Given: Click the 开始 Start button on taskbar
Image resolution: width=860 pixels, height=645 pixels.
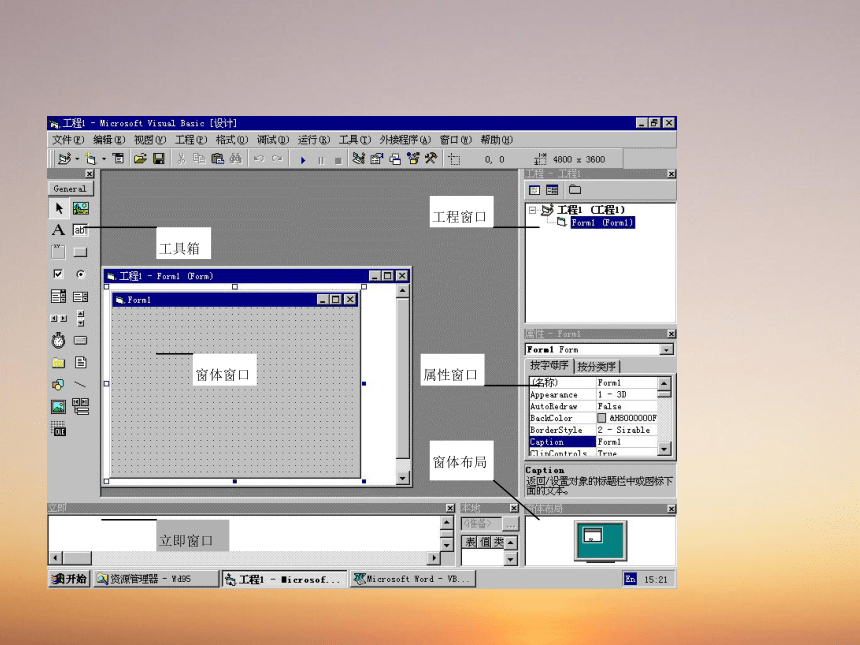Looking at the screenshot, I should click(x=69, y=579).
